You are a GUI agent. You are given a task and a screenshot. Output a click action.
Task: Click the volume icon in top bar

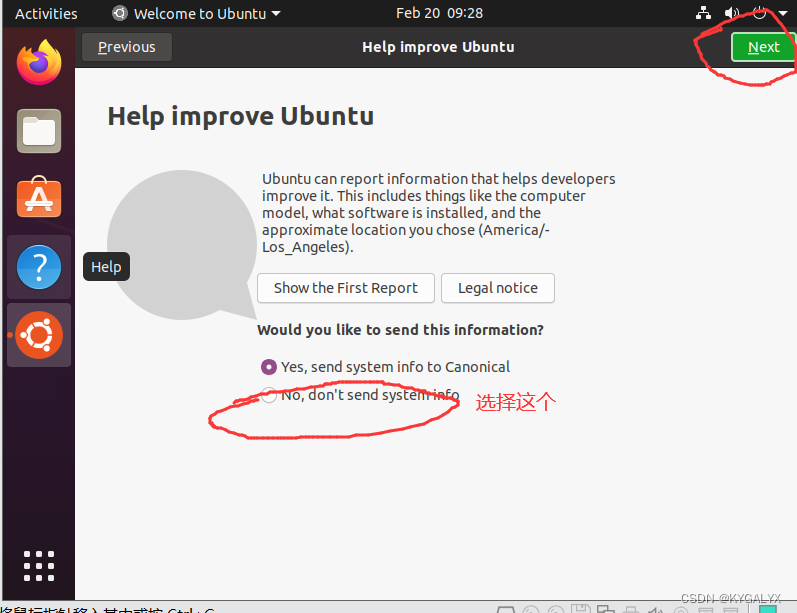pyautogui.click(x=731, y=13)
